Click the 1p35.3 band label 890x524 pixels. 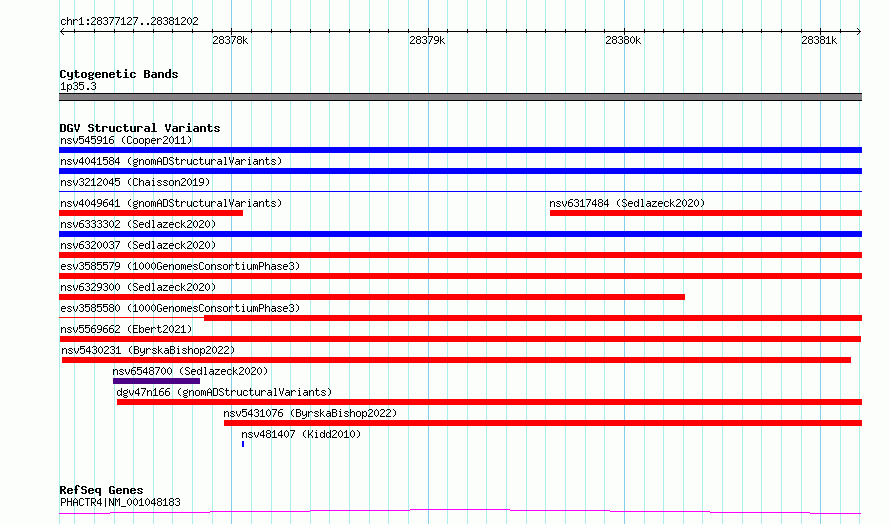pos(78,86)
